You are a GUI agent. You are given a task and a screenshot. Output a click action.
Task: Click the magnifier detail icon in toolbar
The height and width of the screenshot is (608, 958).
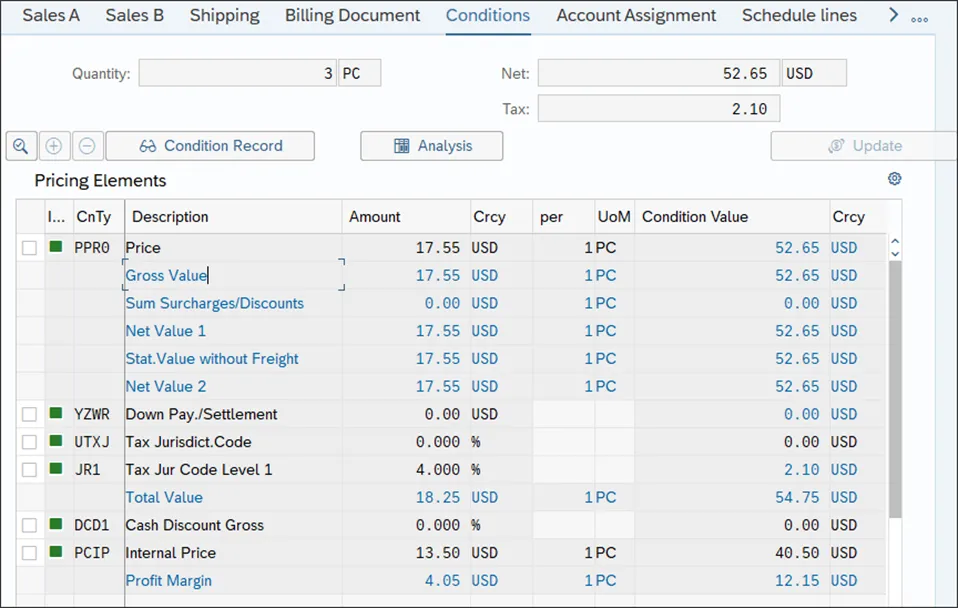pyautogui.click(x=20, y=146)
